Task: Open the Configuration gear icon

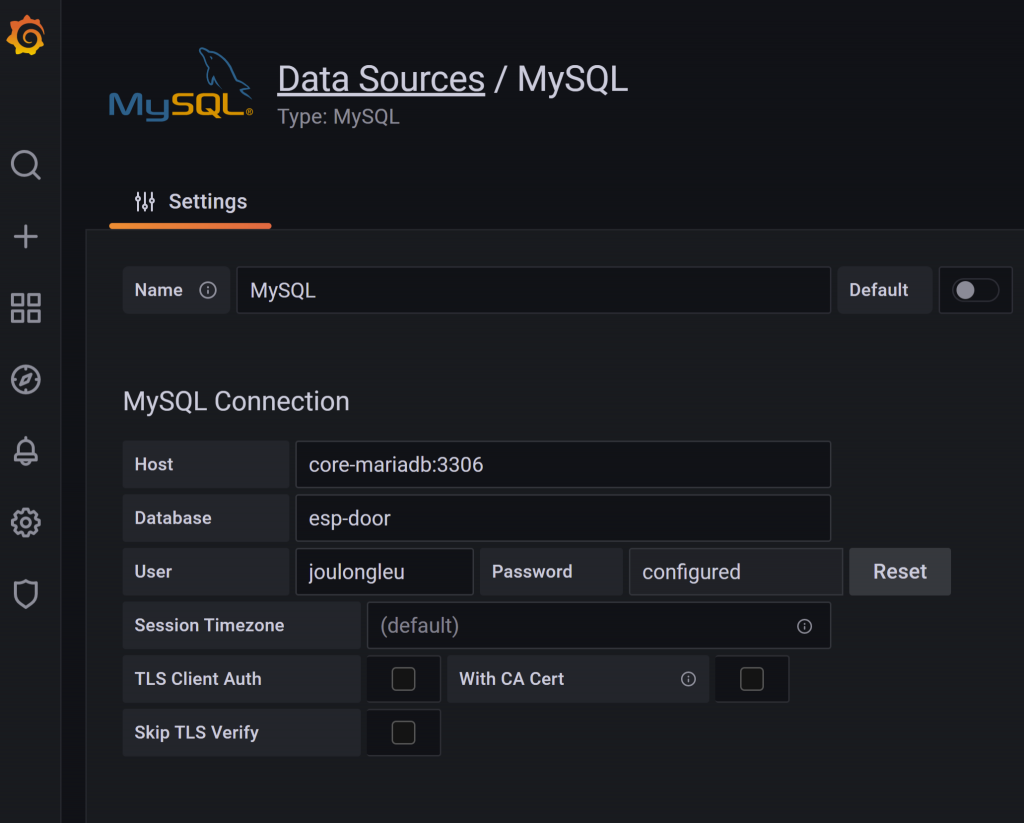Action: tap(26, 523)
